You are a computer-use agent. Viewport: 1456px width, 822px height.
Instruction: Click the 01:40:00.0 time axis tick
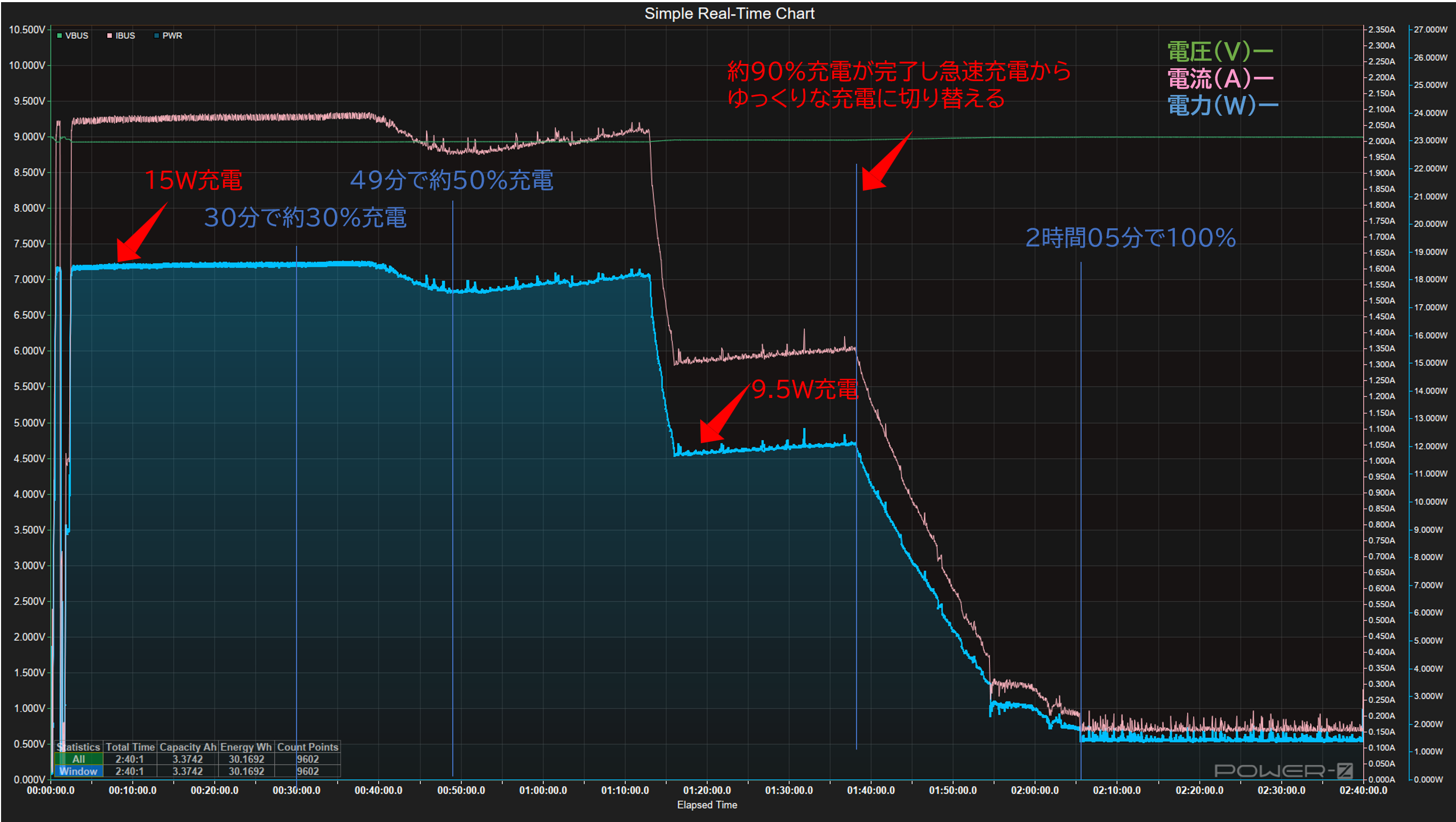tap(870, 791)
